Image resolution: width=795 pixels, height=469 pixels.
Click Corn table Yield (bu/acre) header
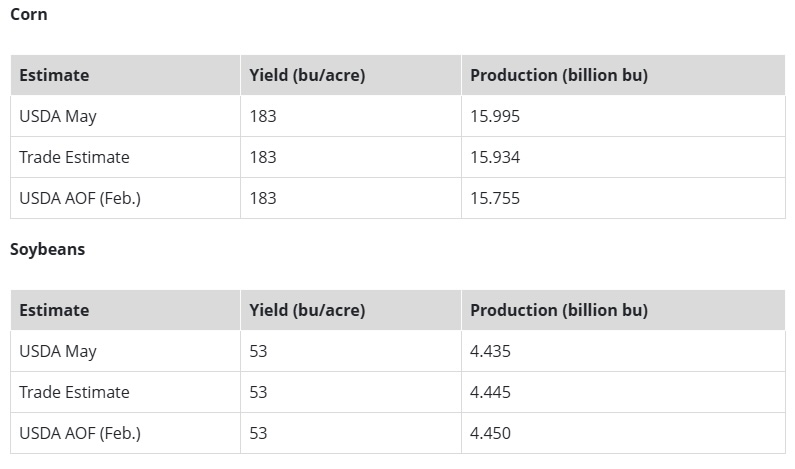tap(307, 75)
